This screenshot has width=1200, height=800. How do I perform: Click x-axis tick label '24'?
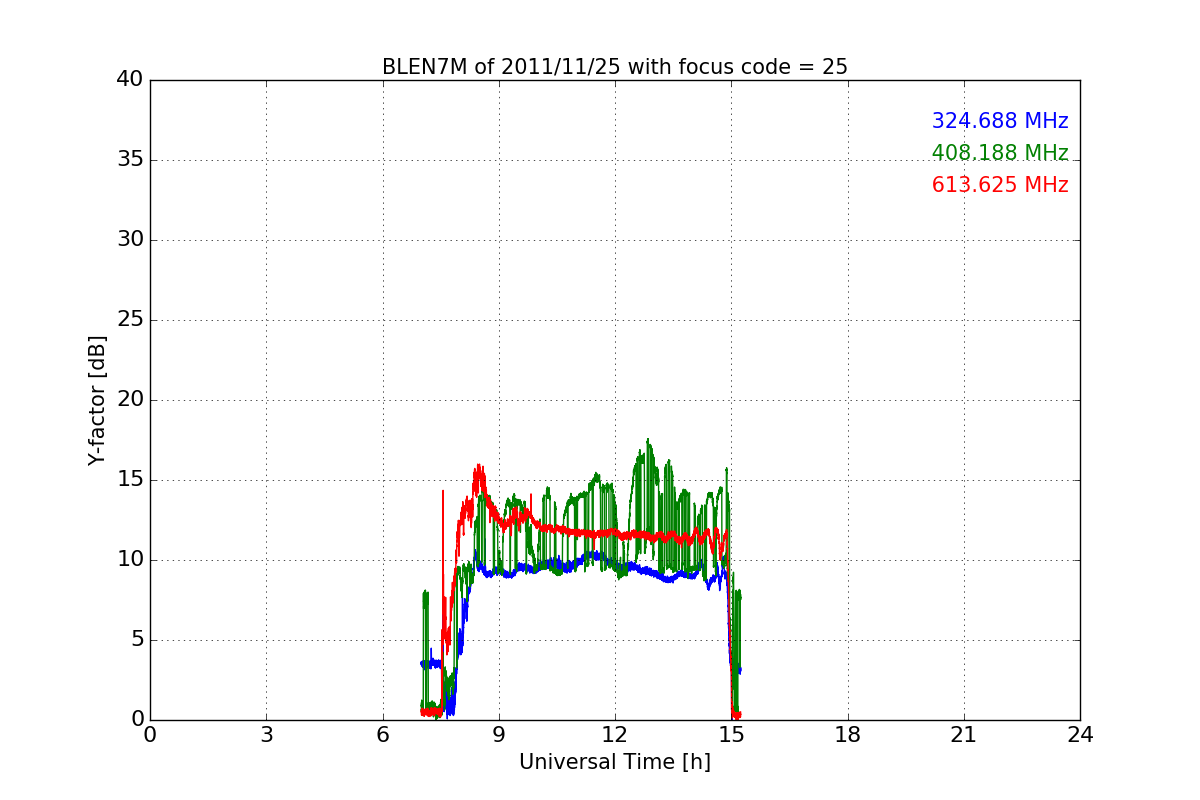point(1080,735)
